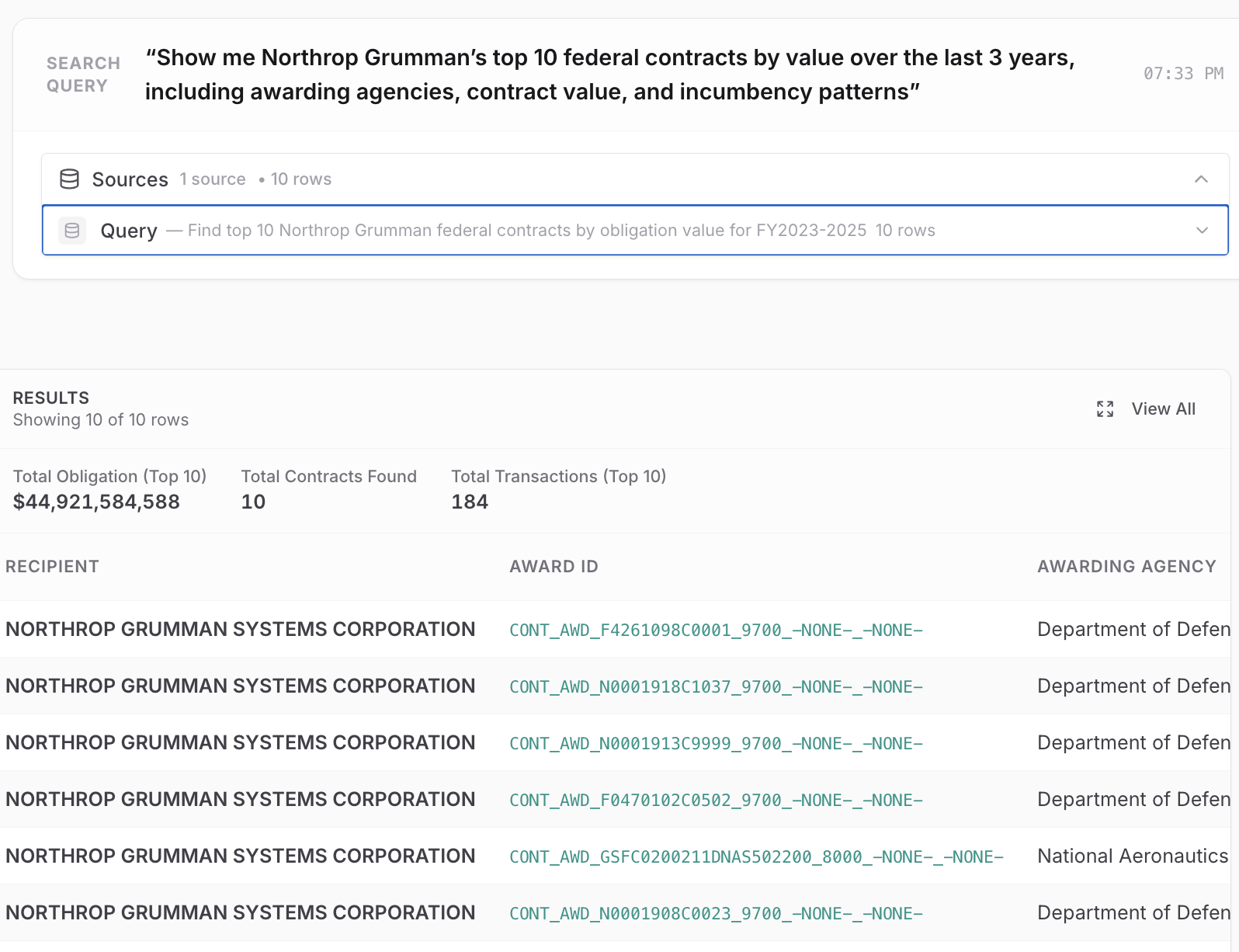Click the Sources database icon
The image size is (1239, 952).
(70, 179)
